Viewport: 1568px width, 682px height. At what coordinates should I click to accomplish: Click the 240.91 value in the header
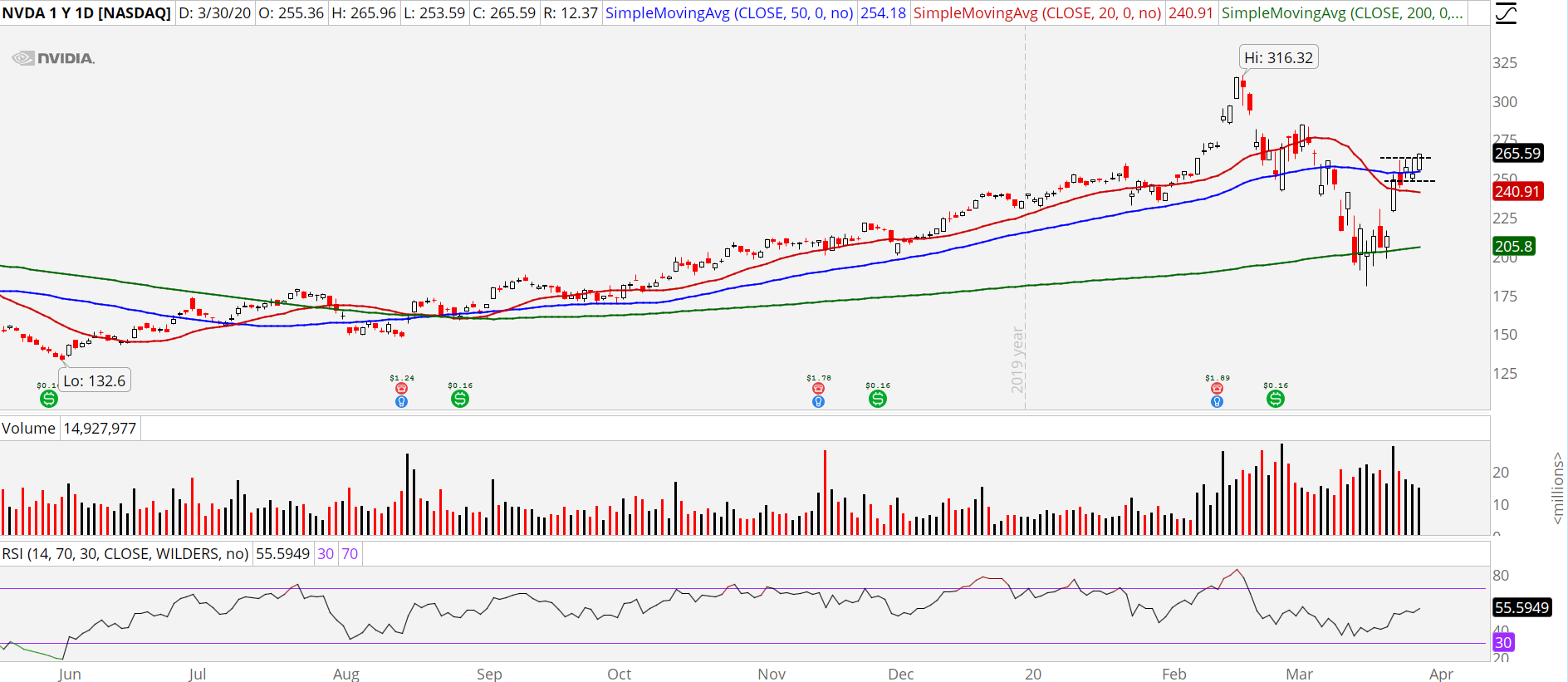[1191, 13]
